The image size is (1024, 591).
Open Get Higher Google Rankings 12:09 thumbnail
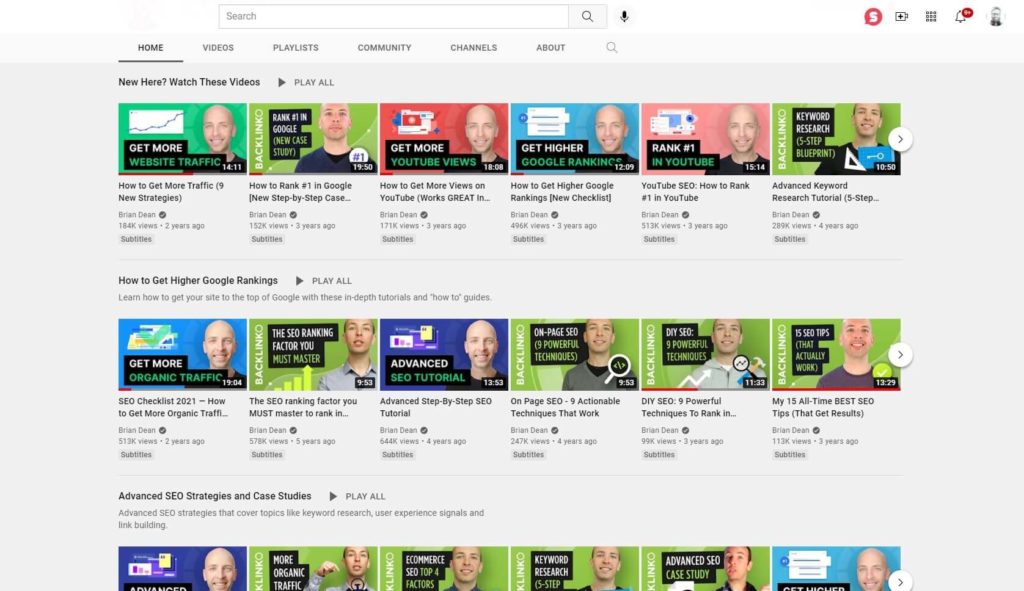point(575,139)
